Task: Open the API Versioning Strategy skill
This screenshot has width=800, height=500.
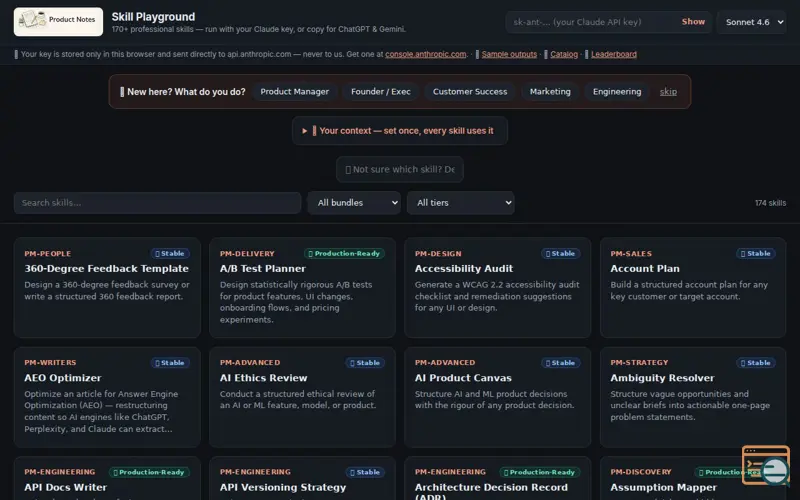Action: click(x=302, y=479)
